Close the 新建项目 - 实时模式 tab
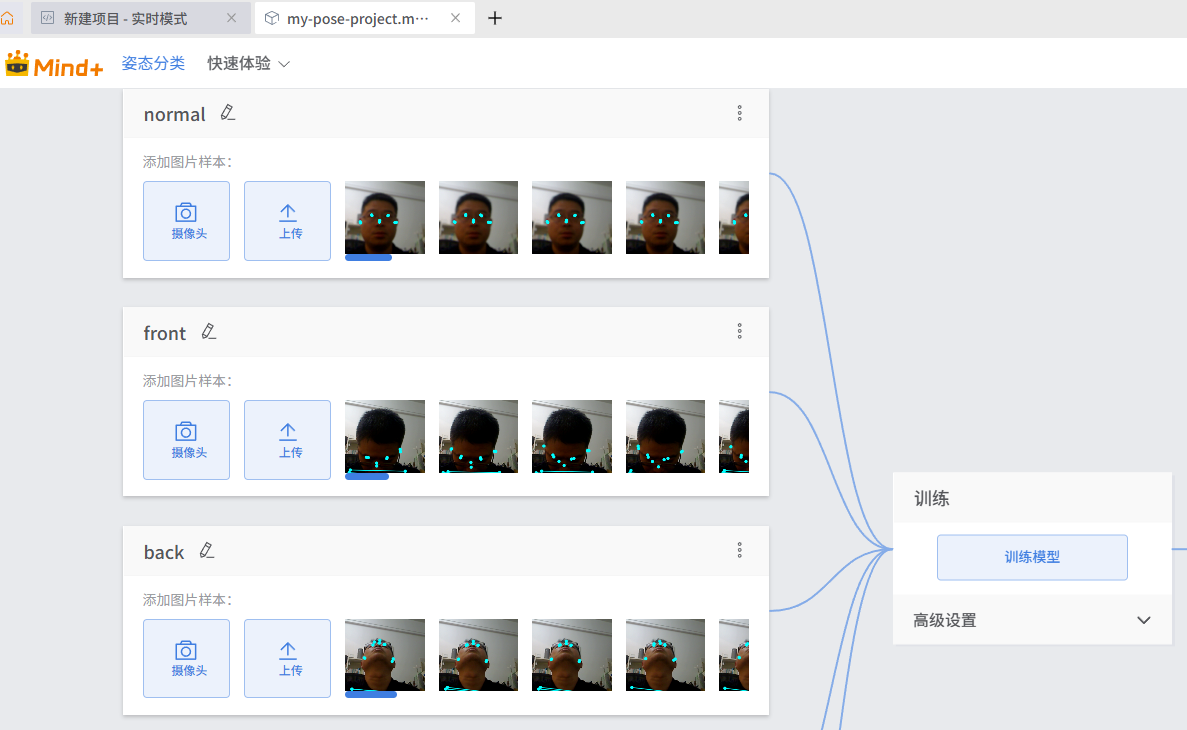 (x=232, y=18)
